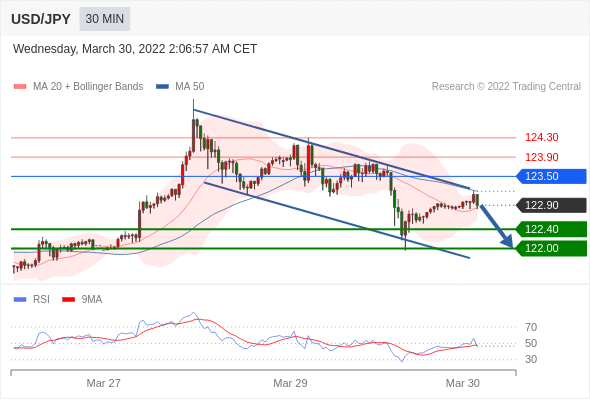Click the Research © 2022 Trading Central credit

(x=506, y=87)
